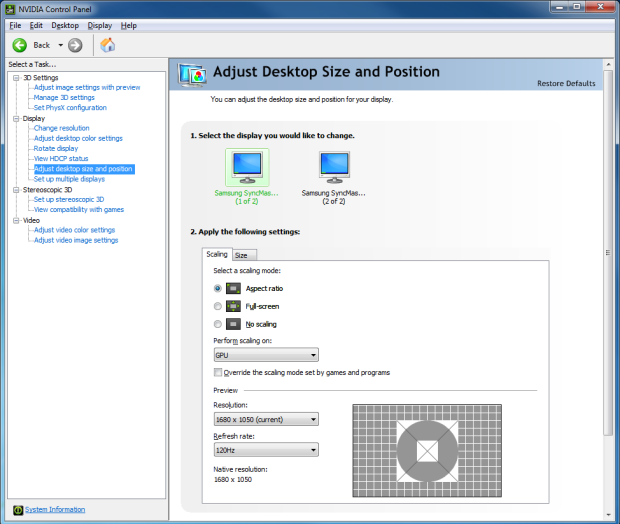Open Adjust desktop color settings
Viewport: 620px width, 524px height.
coord(78,138)
